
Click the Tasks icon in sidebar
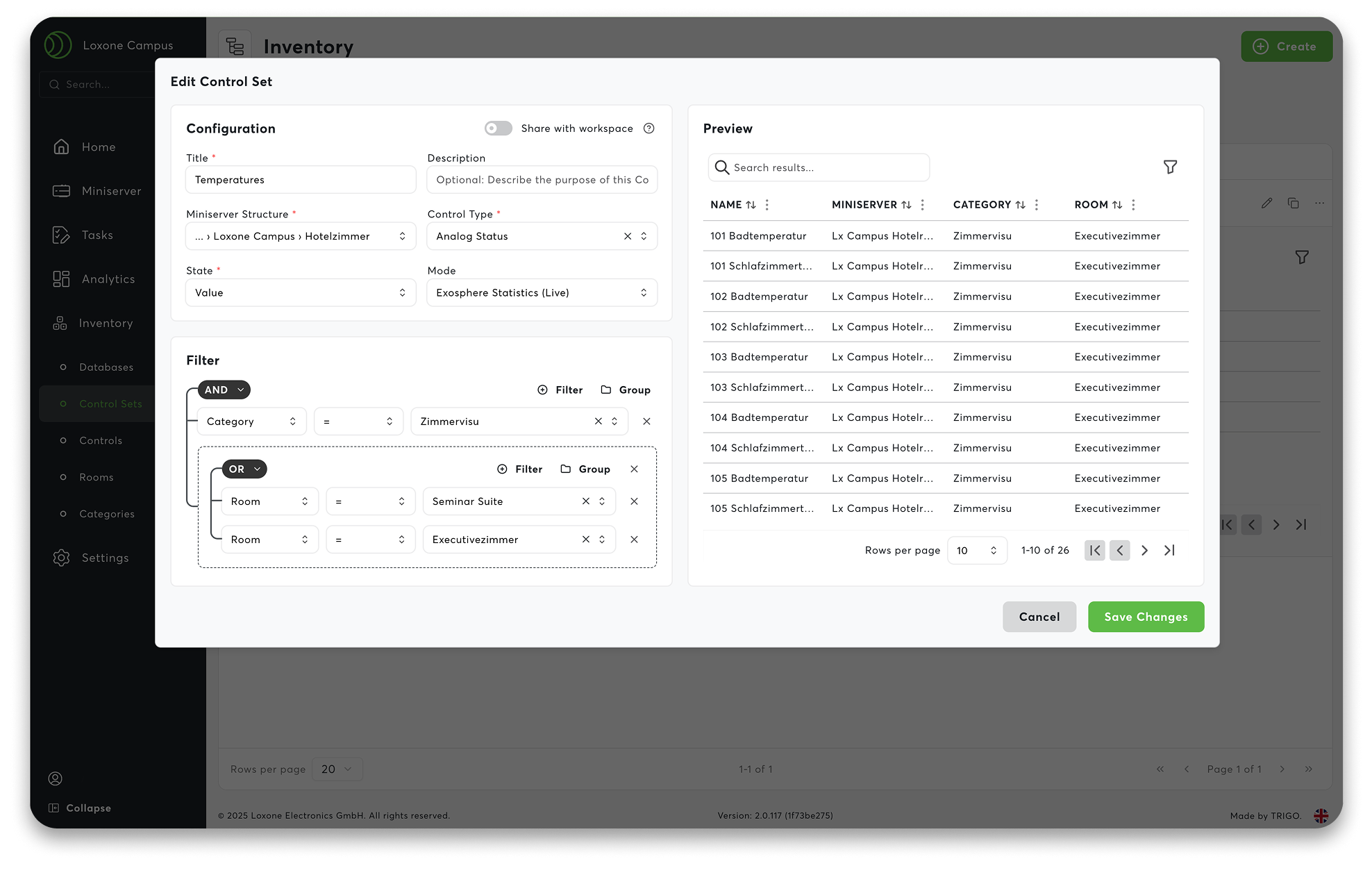coord(61,235)
